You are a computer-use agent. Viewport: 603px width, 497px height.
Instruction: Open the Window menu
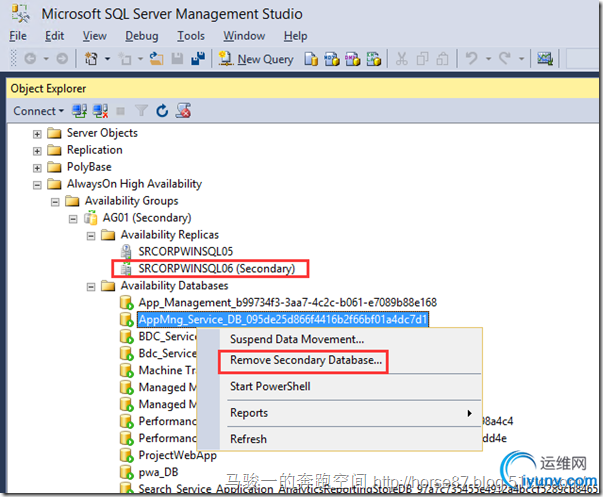tap(244, 36)
